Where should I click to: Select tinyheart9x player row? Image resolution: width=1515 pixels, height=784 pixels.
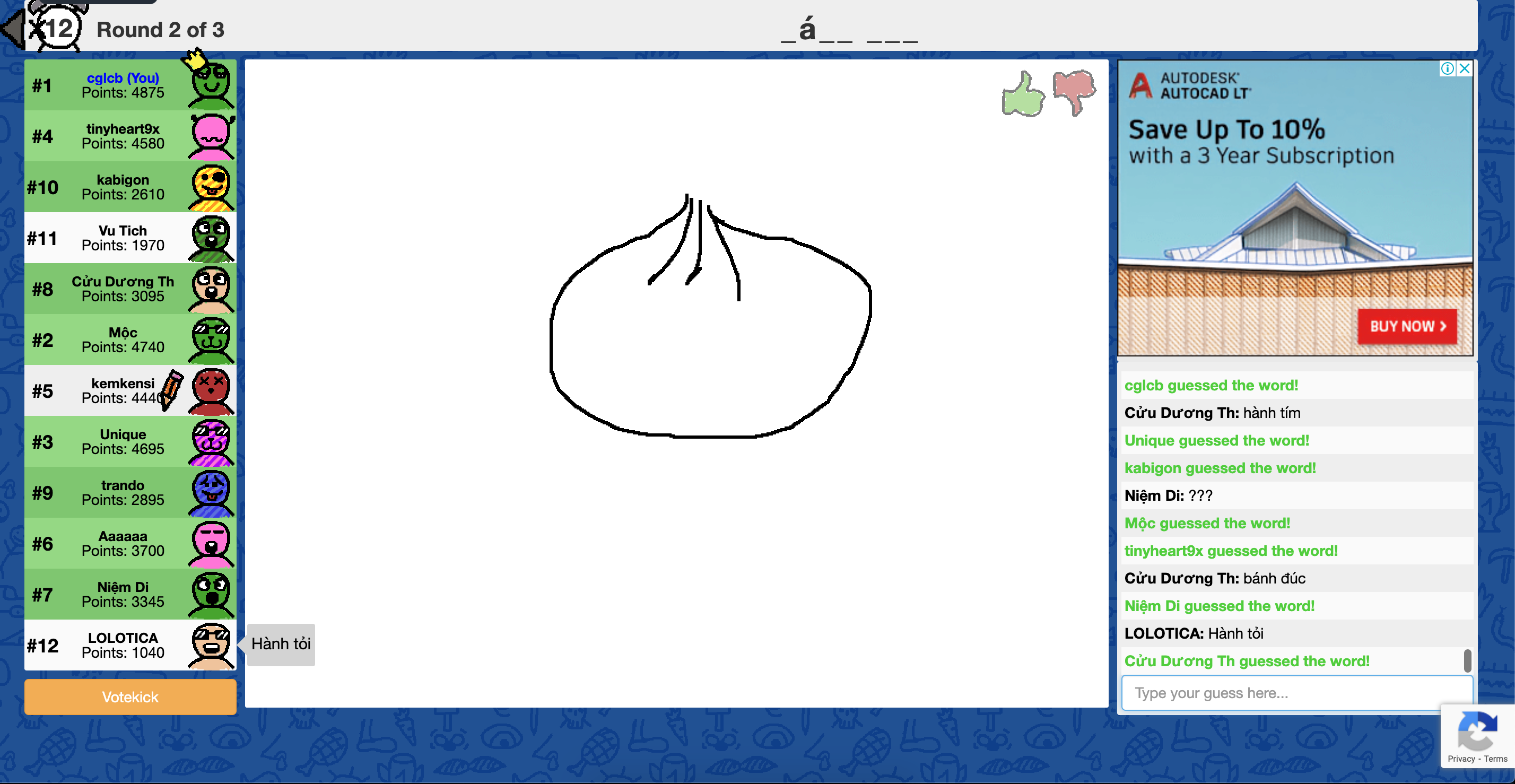pos(123,136)
